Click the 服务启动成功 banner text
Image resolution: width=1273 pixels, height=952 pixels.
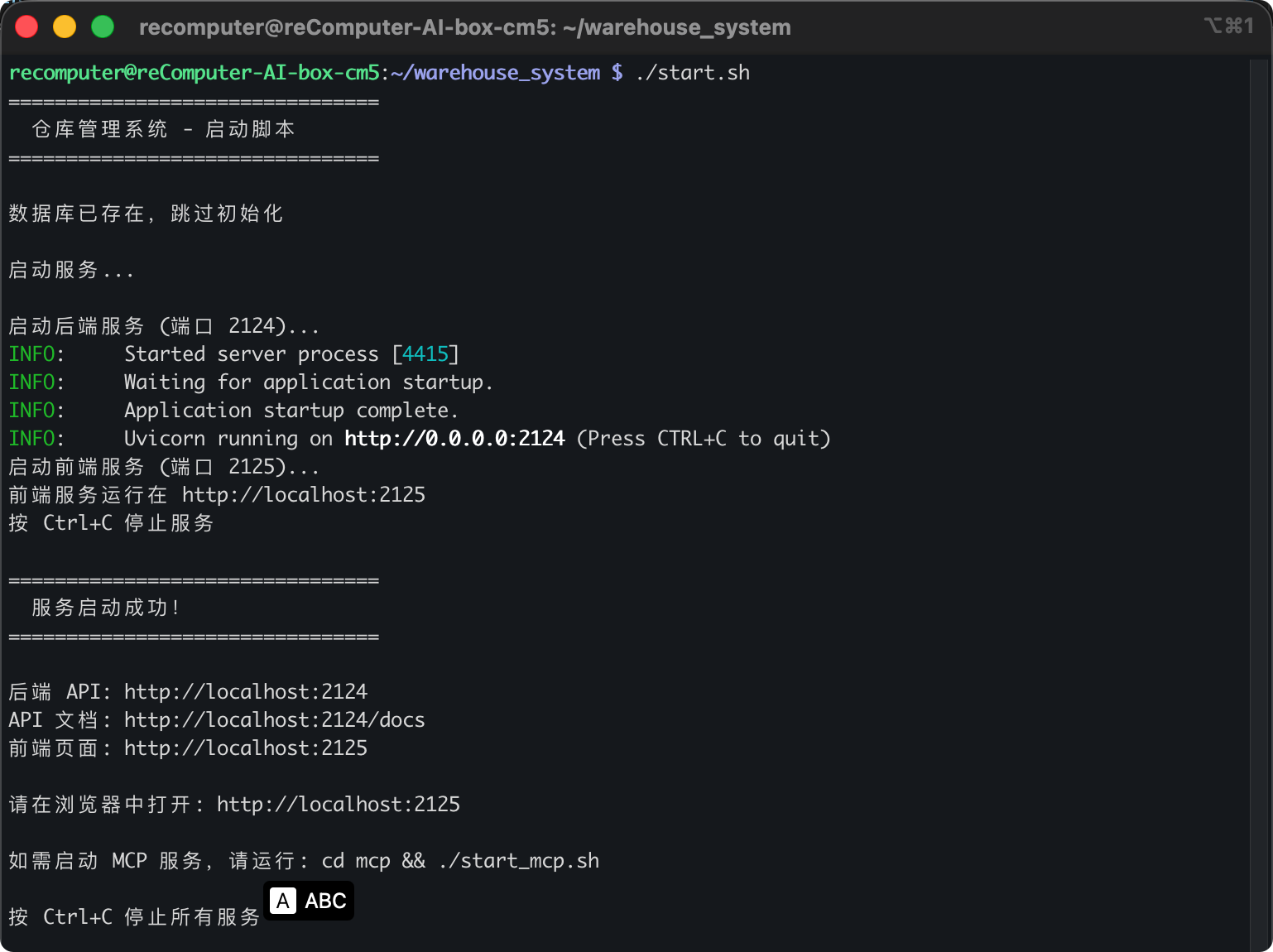point(104,607)
